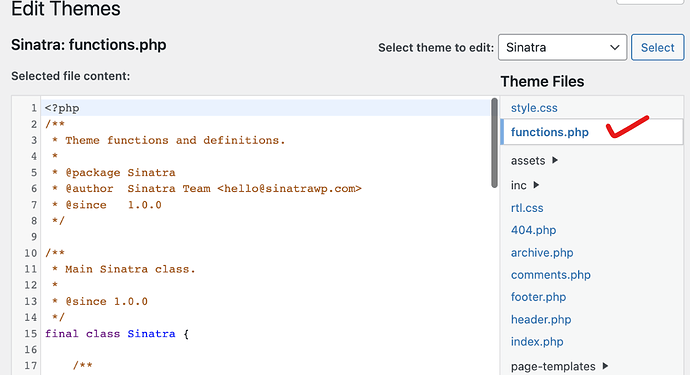
Task: Open footer.php theme file
Action: [x=538, y=297]
